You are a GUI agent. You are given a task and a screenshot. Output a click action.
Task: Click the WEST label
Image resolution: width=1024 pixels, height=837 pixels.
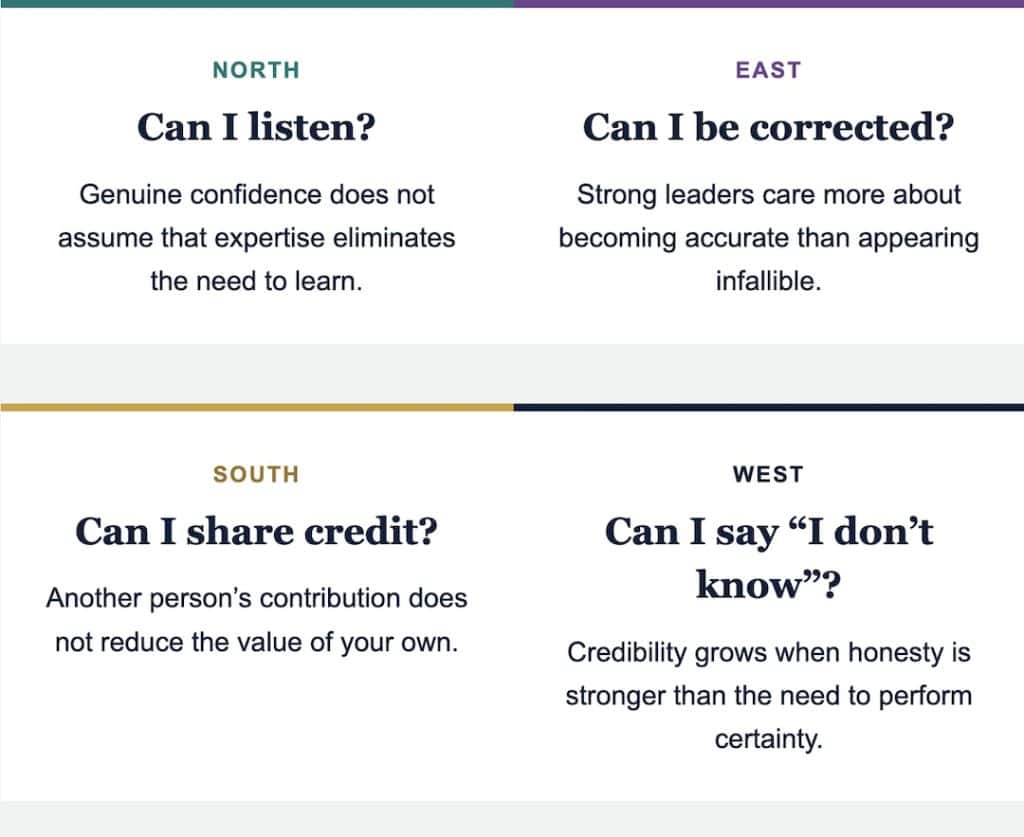coord(768,474)
